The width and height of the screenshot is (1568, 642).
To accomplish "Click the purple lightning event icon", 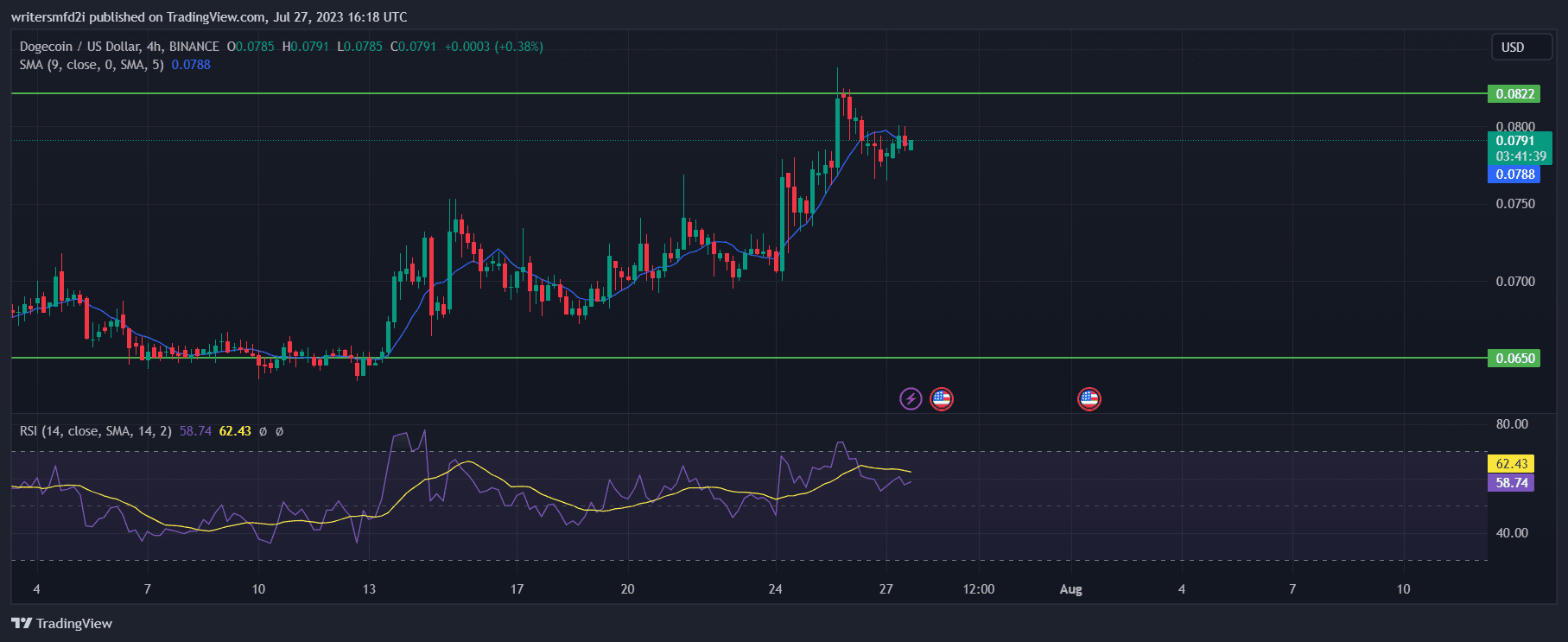I will 911,398.
